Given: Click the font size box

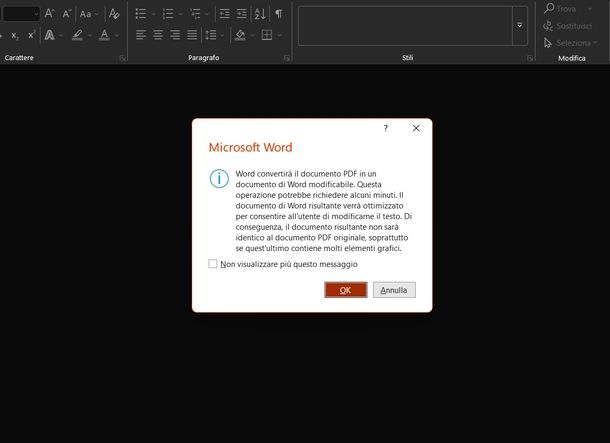Looking at the screenshot, I should 21,14.
